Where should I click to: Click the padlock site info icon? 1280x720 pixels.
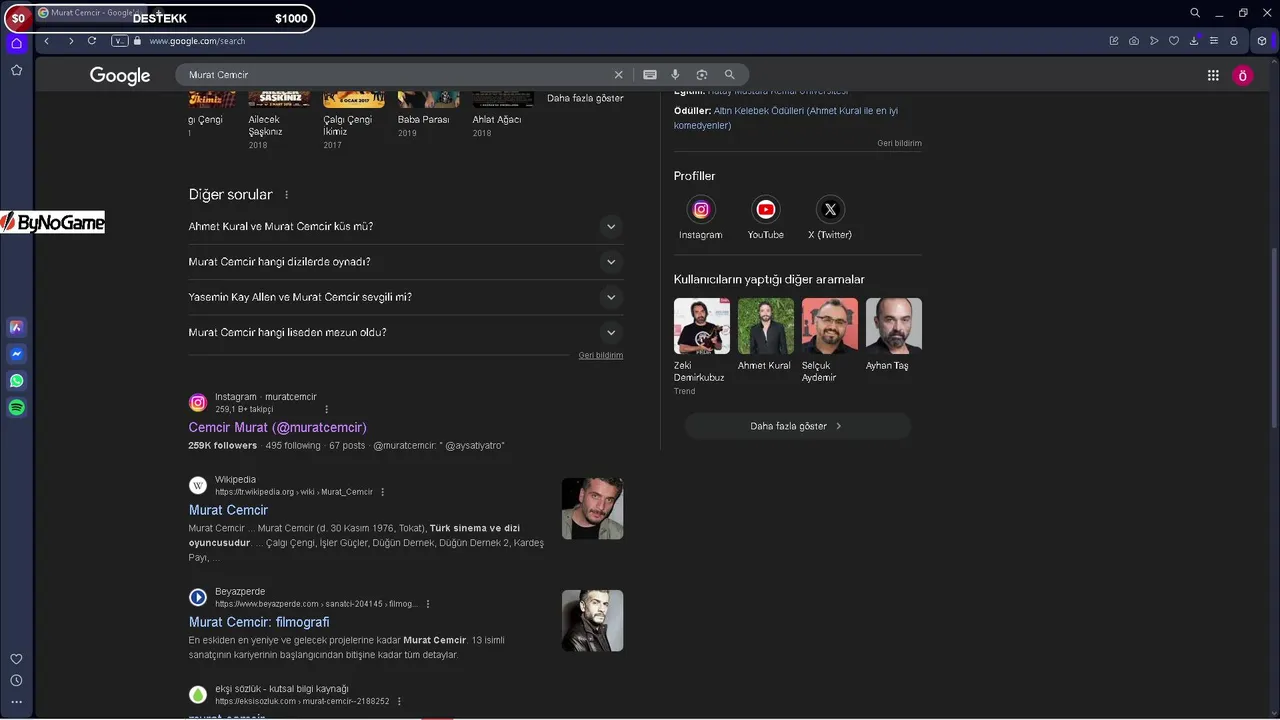[x=138, y=41]
